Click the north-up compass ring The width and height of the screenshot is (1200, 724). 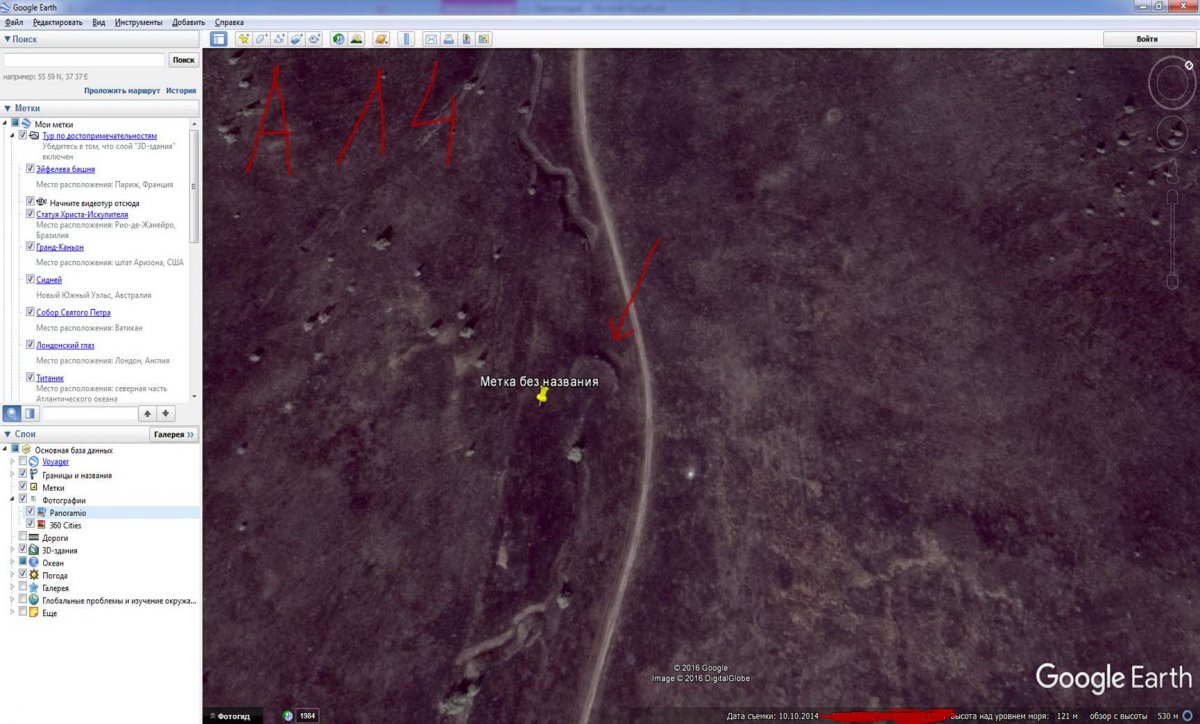1173,83
